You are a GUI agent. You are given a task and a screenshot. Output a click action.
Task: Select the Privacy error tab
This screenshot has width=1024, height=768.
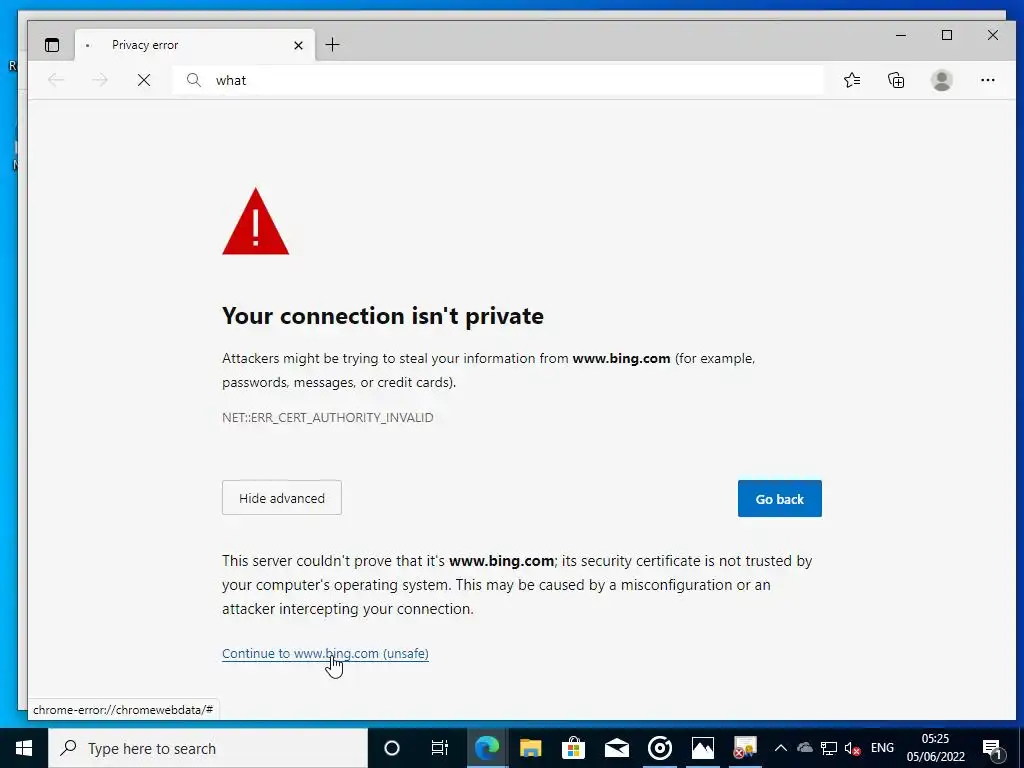(195, 45)
